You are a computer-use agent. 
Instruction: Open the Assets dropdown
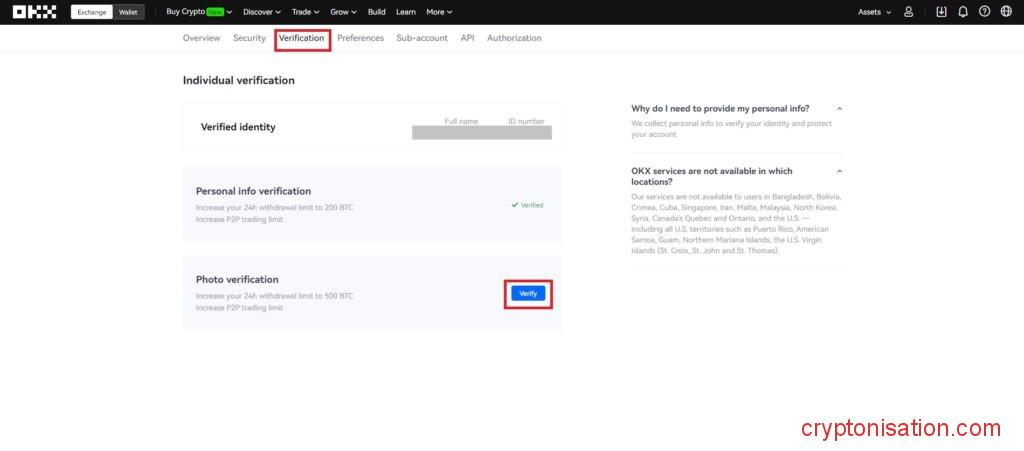[x=874, y=12]
